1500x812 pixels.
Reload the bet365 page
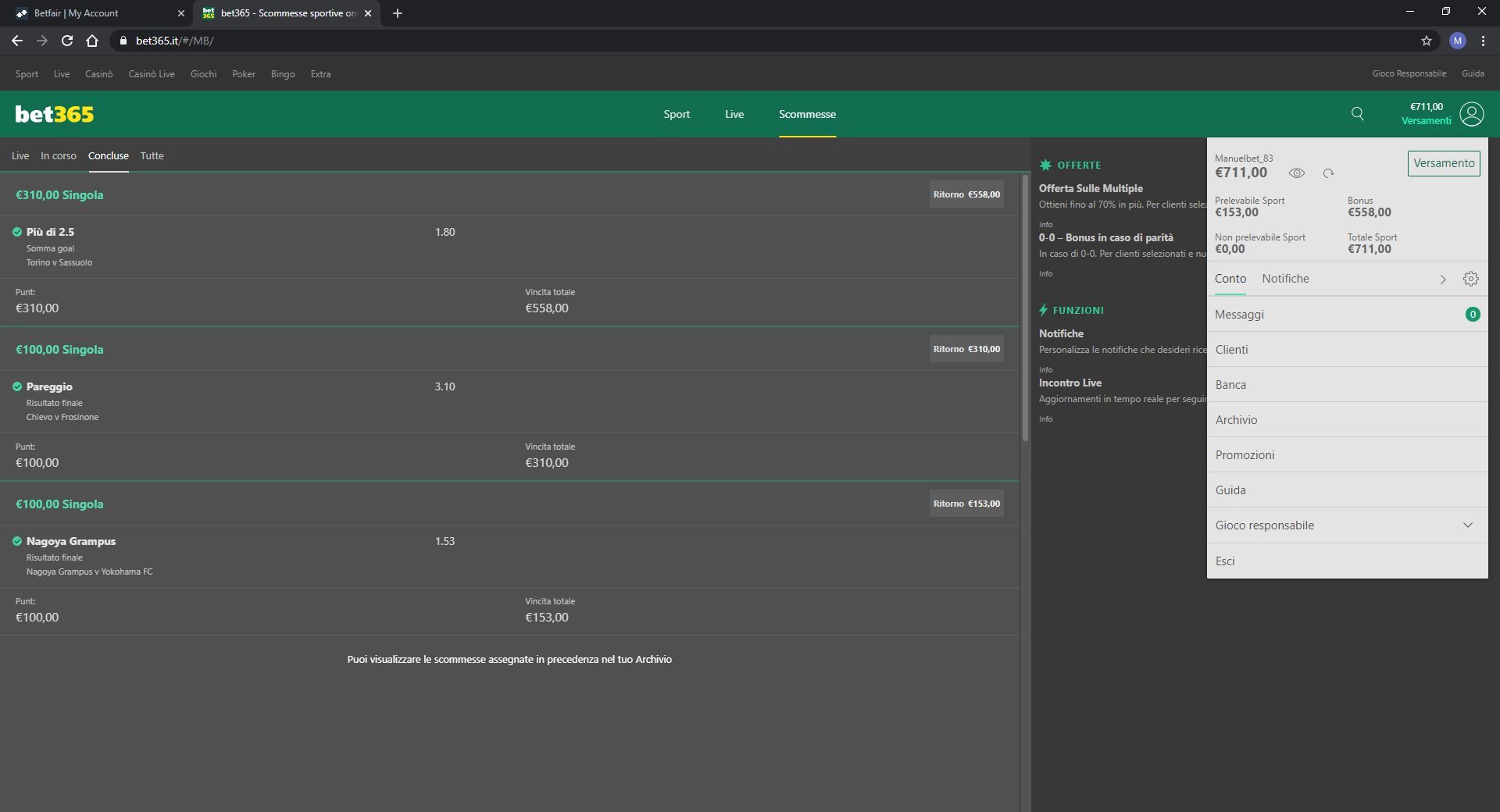point(67,41)
